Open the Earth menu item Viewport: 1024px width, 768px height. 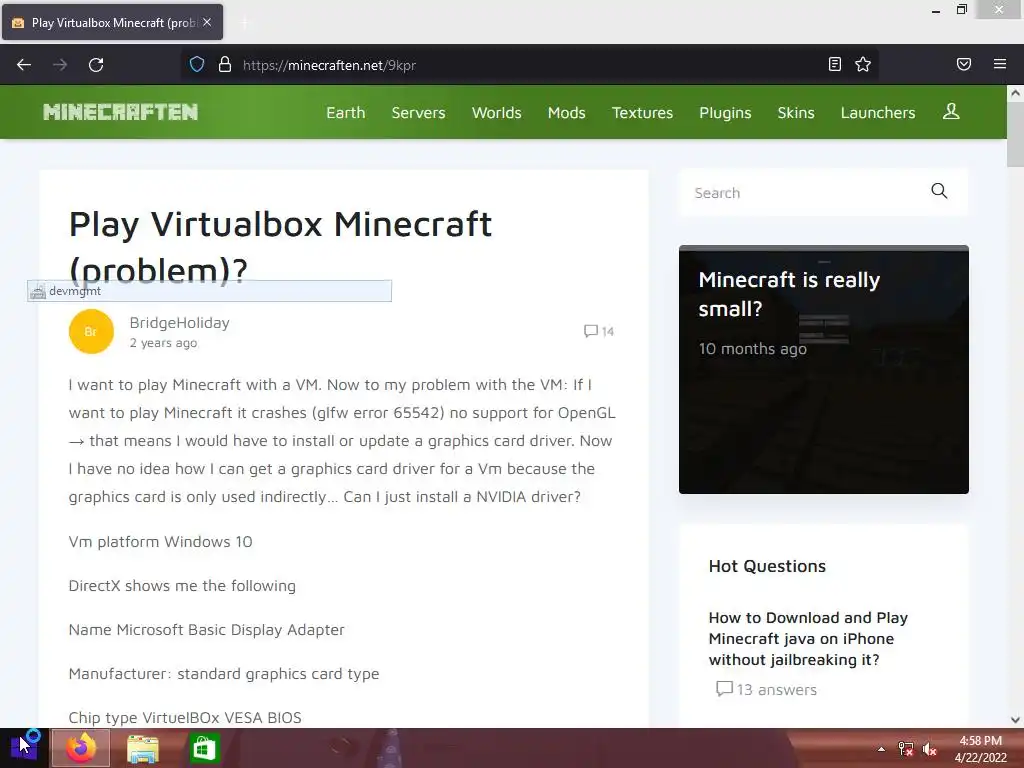[x=345, y=112]
